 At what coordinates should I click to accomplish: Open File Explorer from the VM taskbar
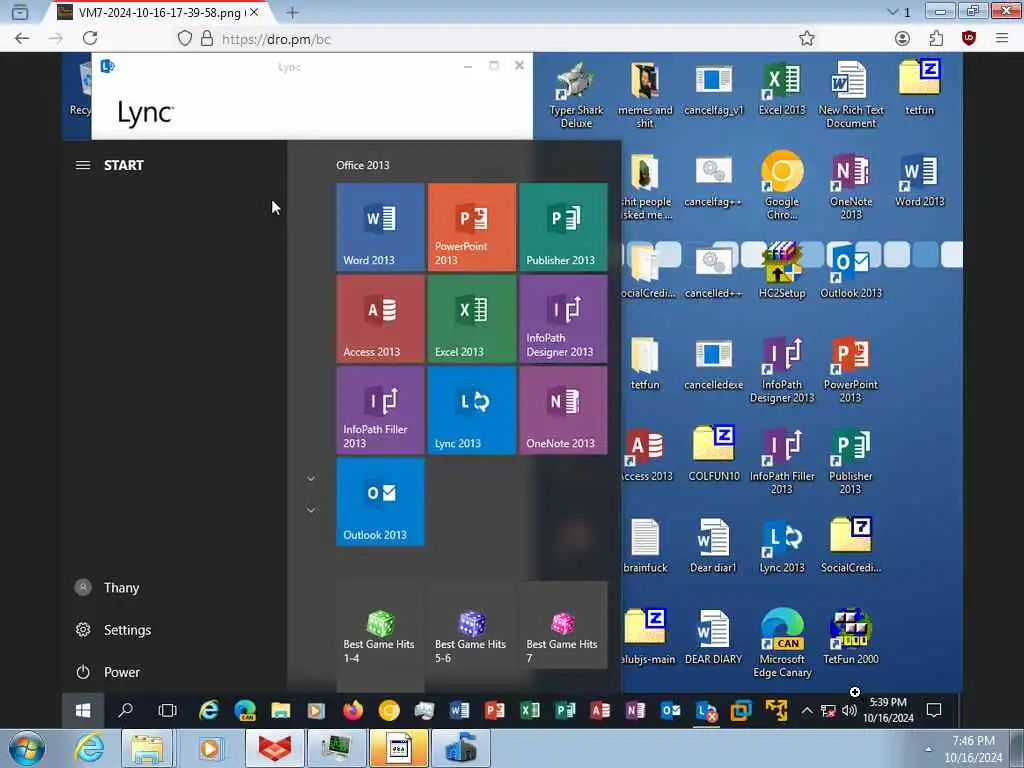tap(281, 711)
